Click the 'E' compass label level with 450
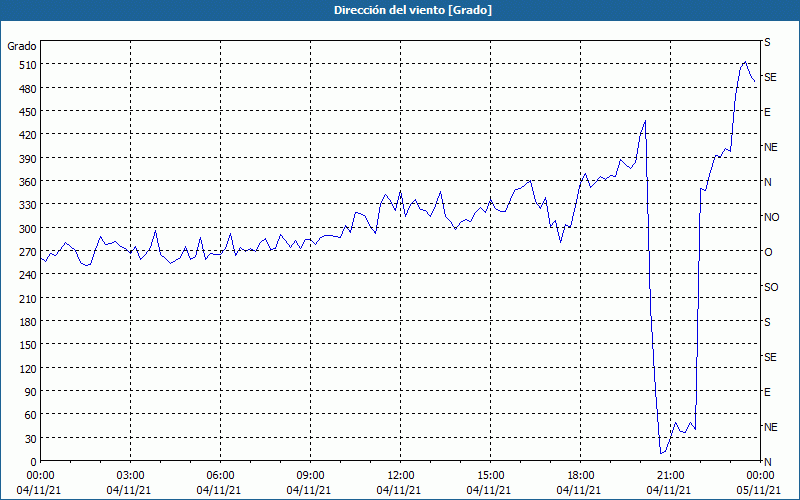800x500 pixels. pos(767,112)
